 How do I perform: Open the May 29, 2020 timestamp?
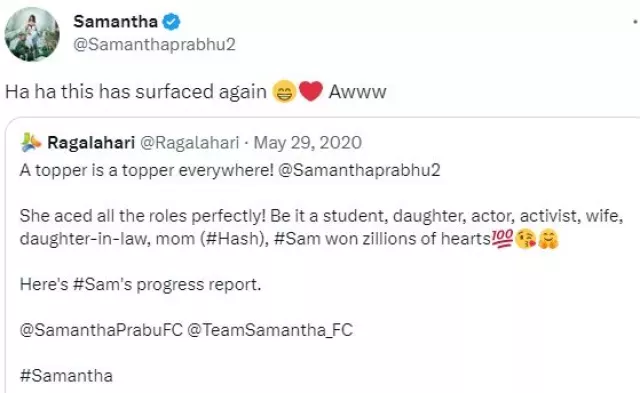point(308,143)
